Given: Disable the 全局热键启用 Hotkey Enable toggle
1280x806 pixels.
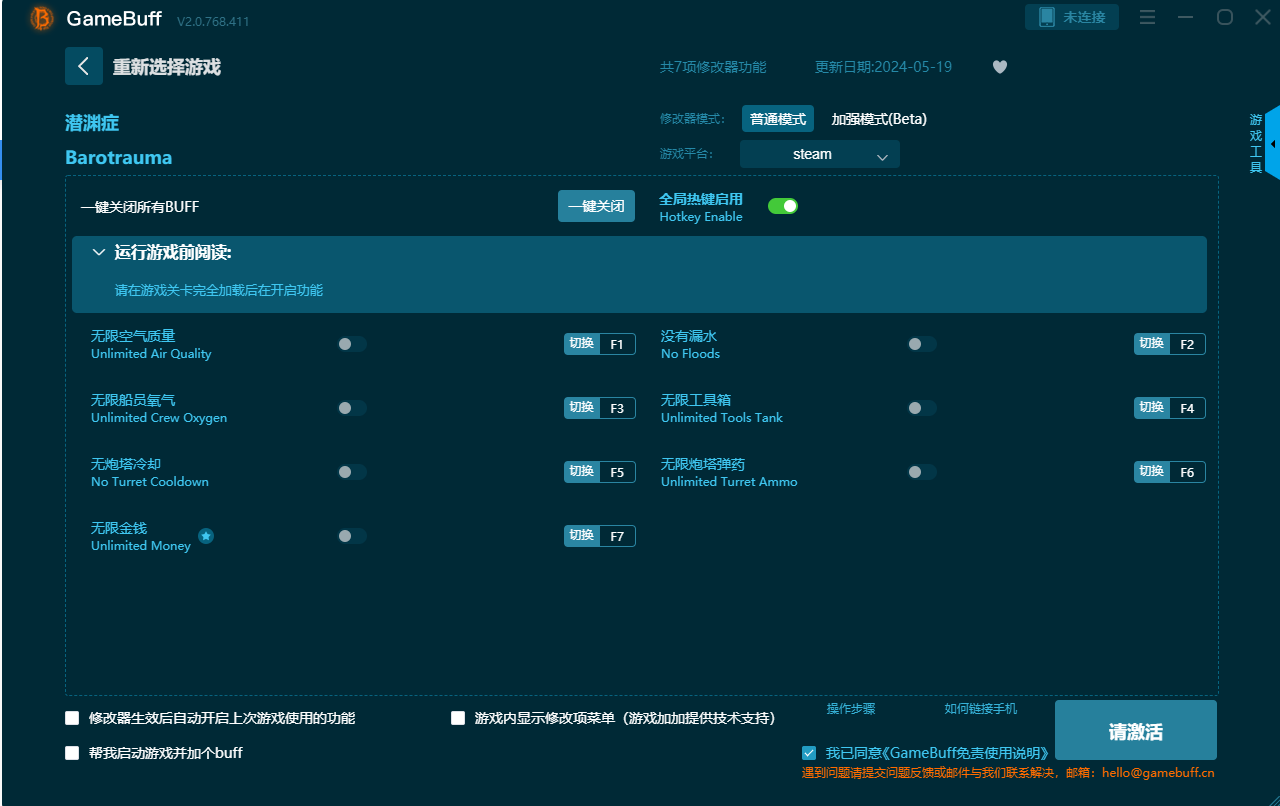Looking at the screenshot, I should [x=783, y=206].
